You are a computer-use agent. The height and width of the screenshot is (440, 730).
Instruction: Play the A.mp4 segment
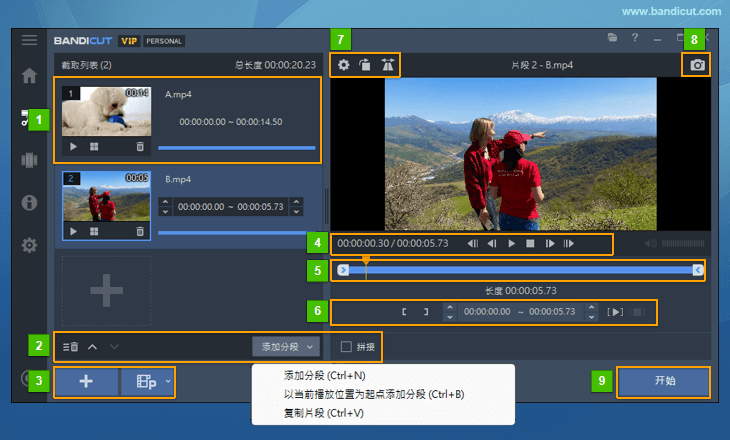point(73,146)
